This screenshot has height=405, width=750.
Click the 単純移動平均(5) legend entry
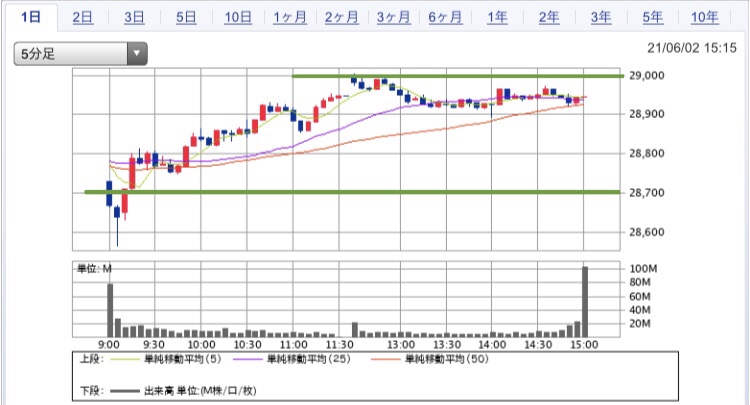[183, 359]
